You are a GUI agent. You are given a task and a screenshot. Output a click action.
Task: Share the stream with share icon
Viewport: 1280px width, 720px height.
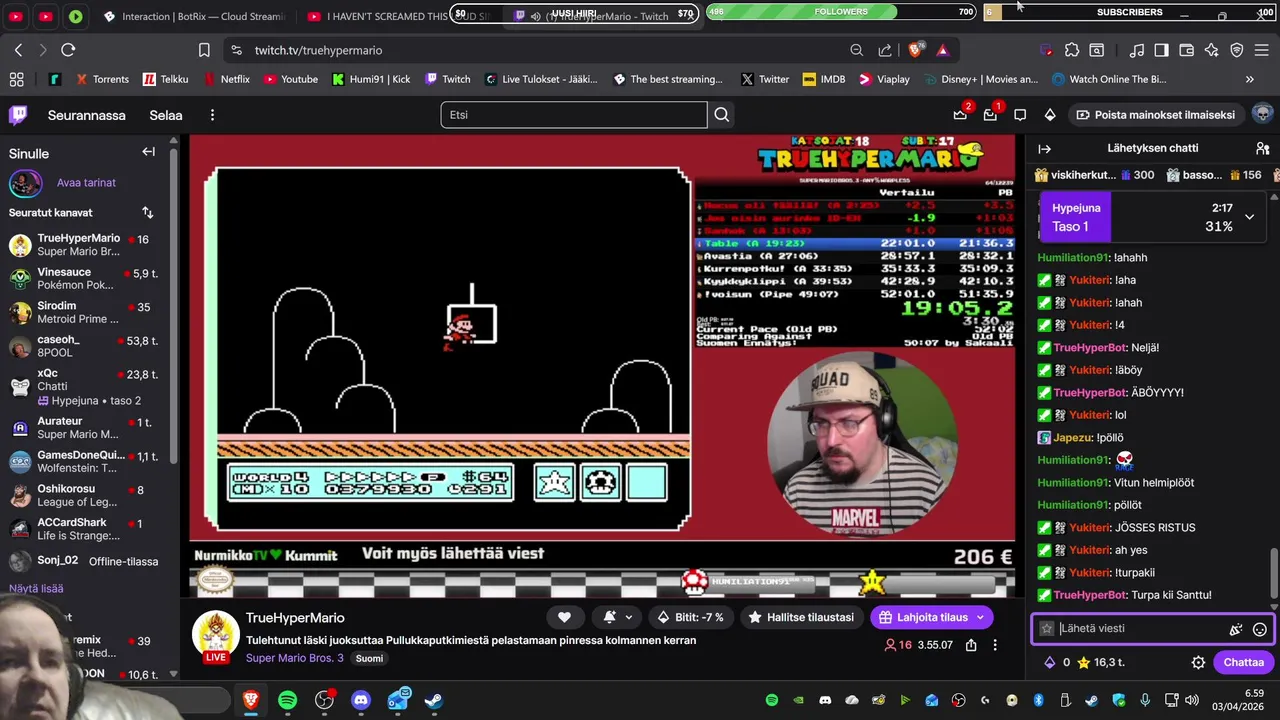click(x=970, y=645)
